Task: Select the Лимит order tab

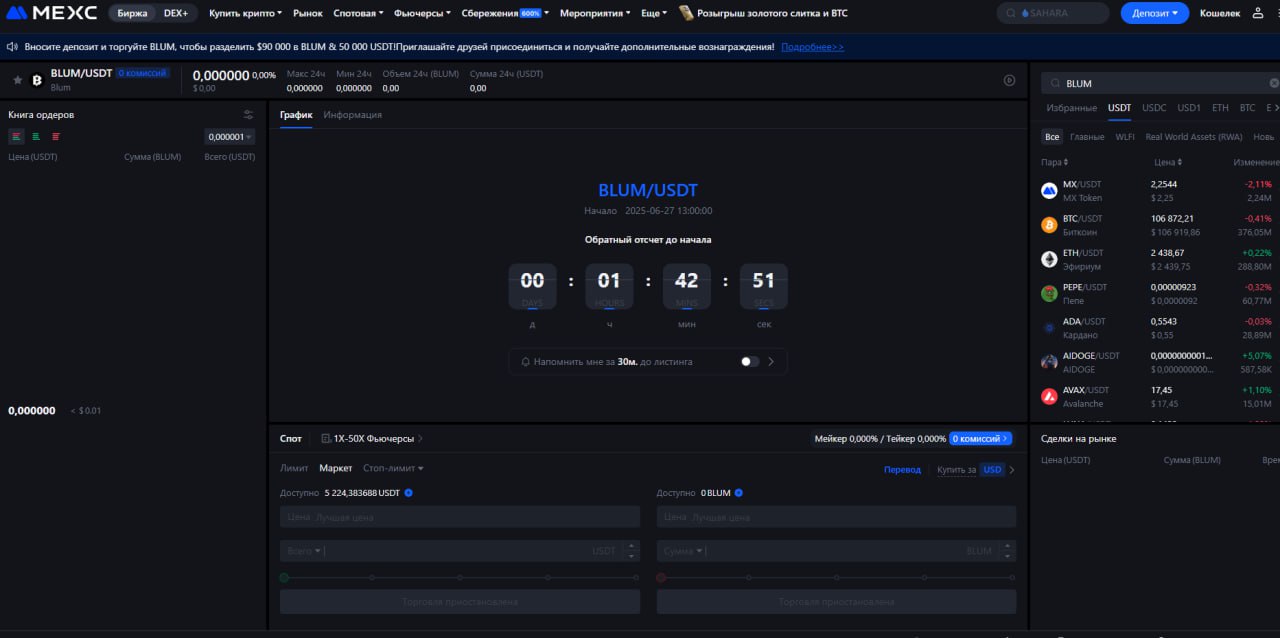Action: click(294, 468)
